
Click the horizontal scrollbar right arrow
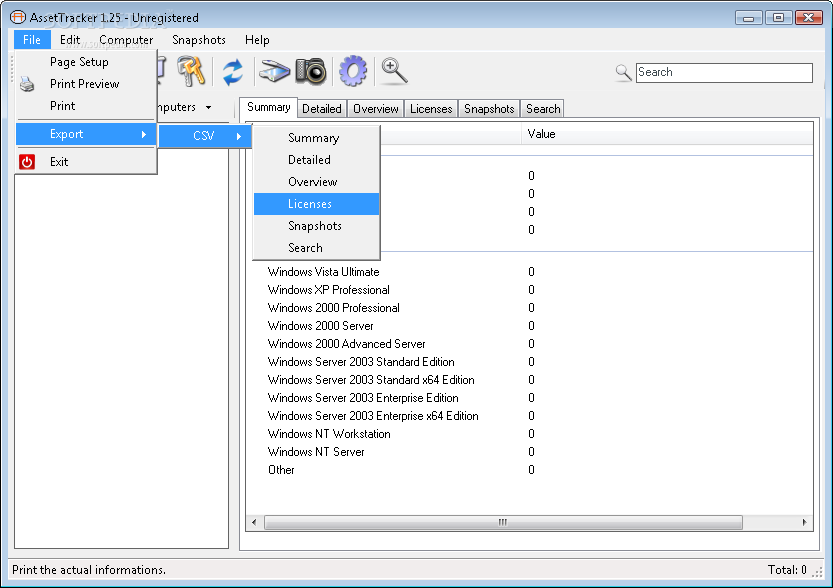tap(804, 523)
